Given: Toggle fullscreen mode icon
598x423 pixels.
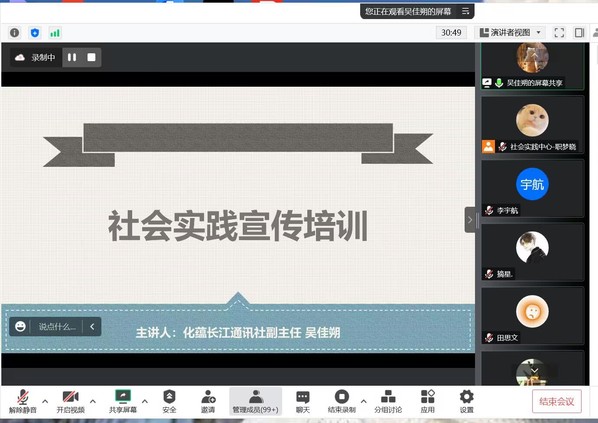Looking at the screenshot, I should 559,32.
